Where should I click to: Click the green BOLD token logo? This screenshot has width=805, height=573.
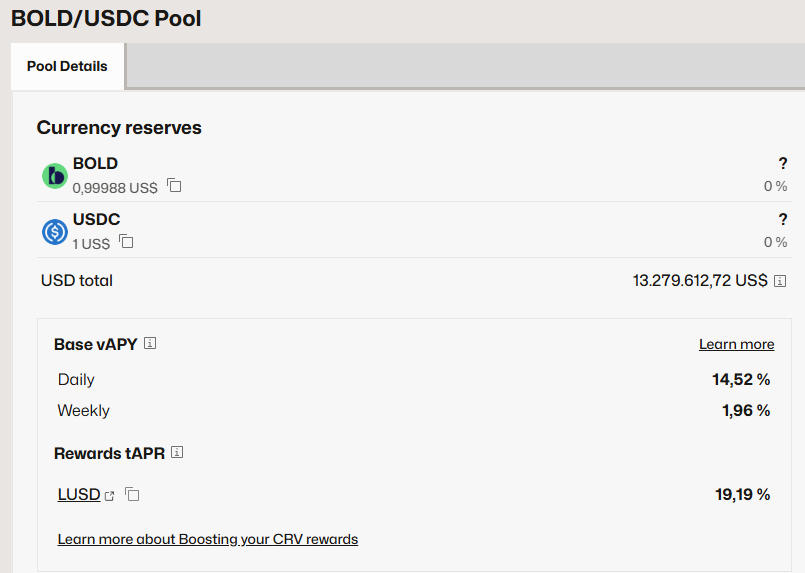pos(55,176)
